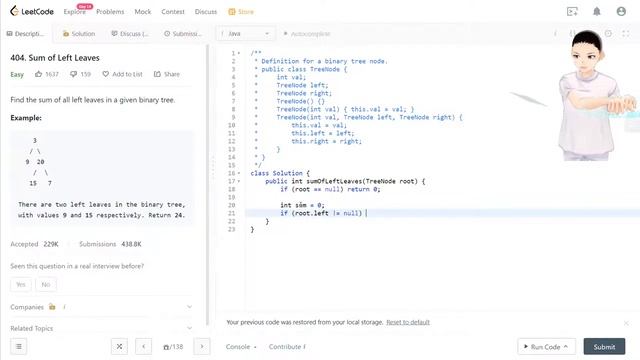Answer No to seen in interview
Image resolution: width=640 pixels, height=360 pixels.
[46, 284]
